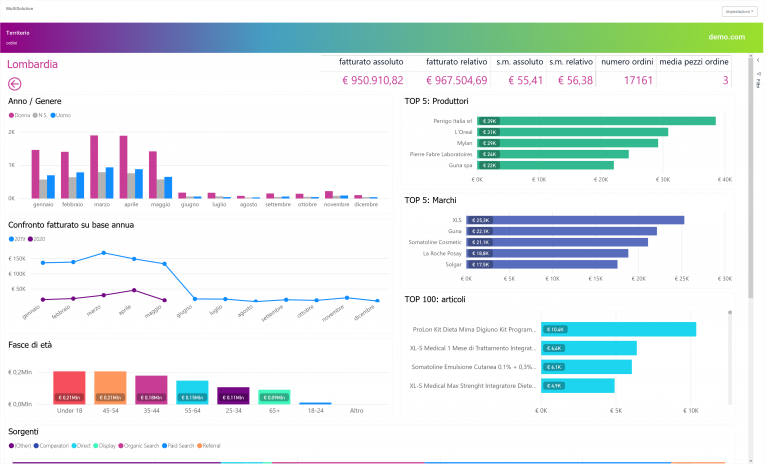
Task: Select the Organic Search legend dot
Action: [x=121, y=446]
